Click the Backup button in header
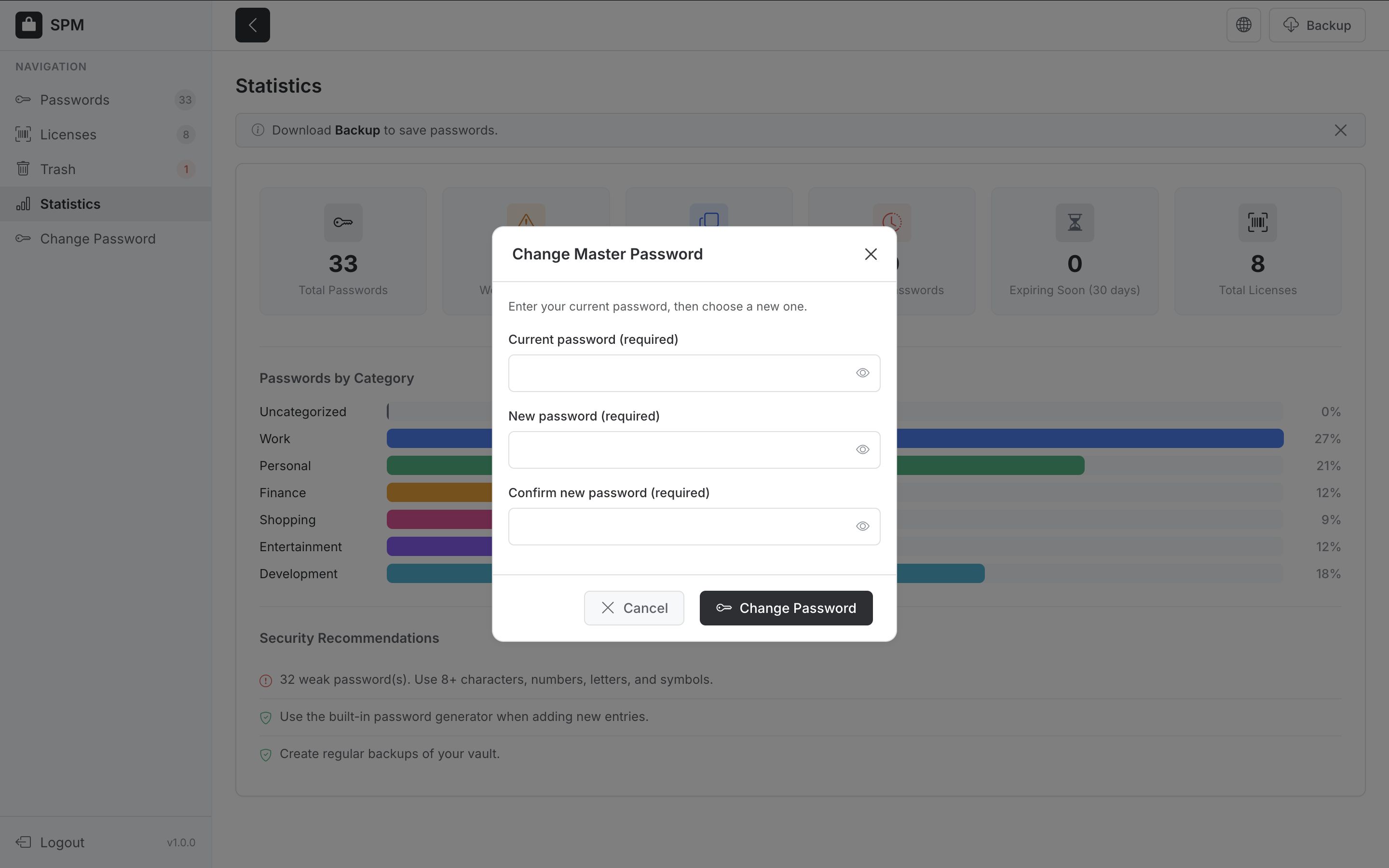 point(1317,25)
